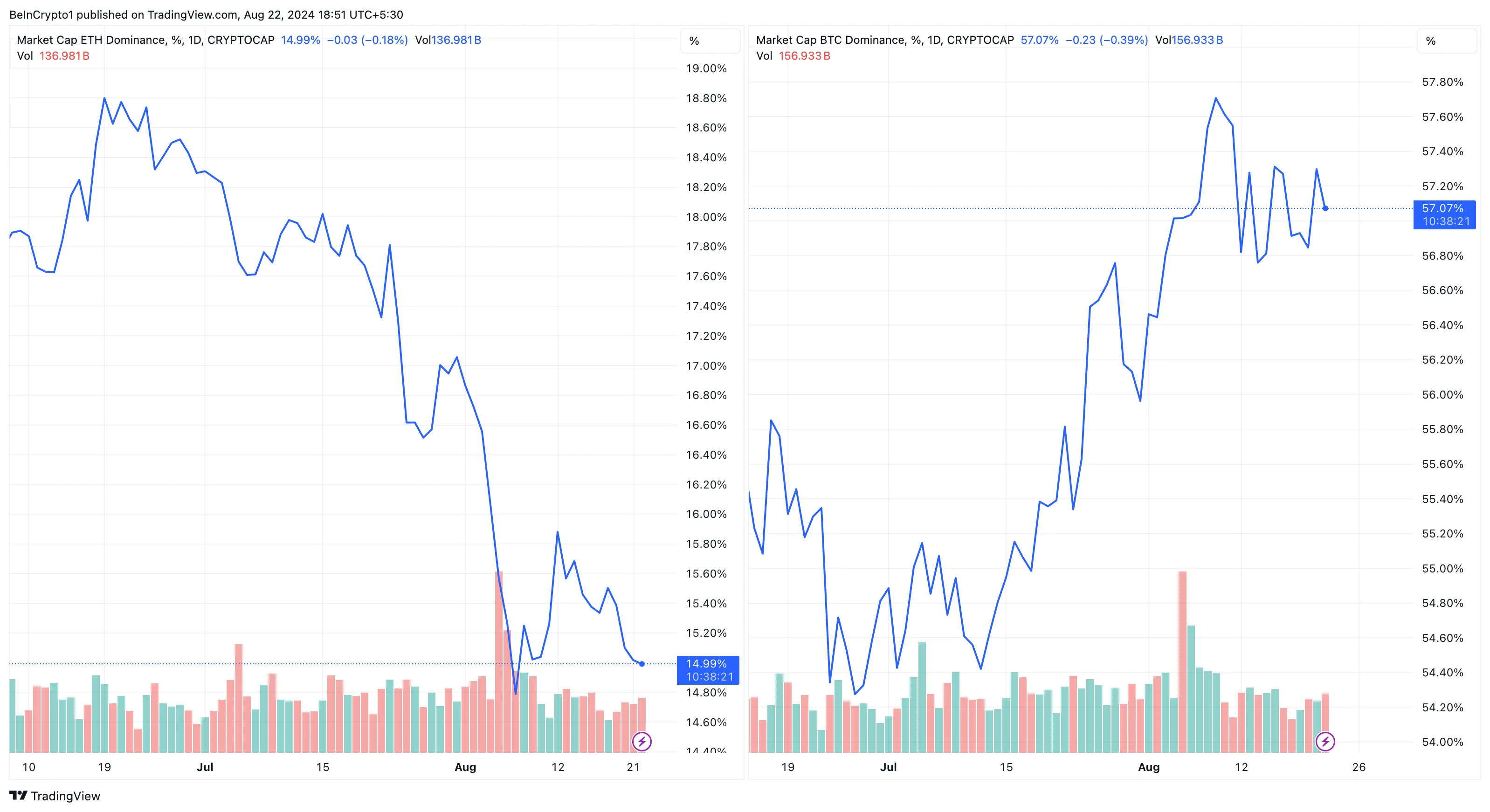Click the Aug label on ETH time axis
This screenshot has height=812, width=1490.
[465, 767]
